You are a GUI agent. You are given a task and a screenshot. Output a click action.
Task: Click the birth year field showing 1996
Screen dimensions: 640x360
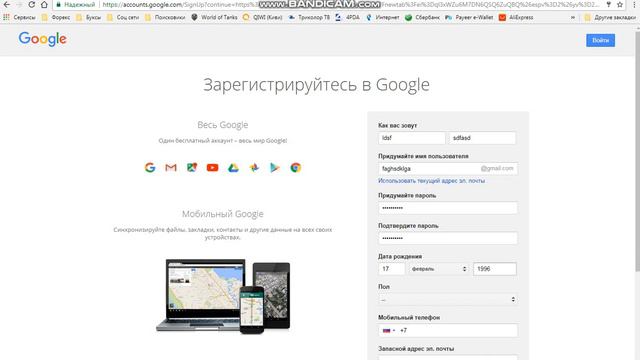[x=495, y=269]
